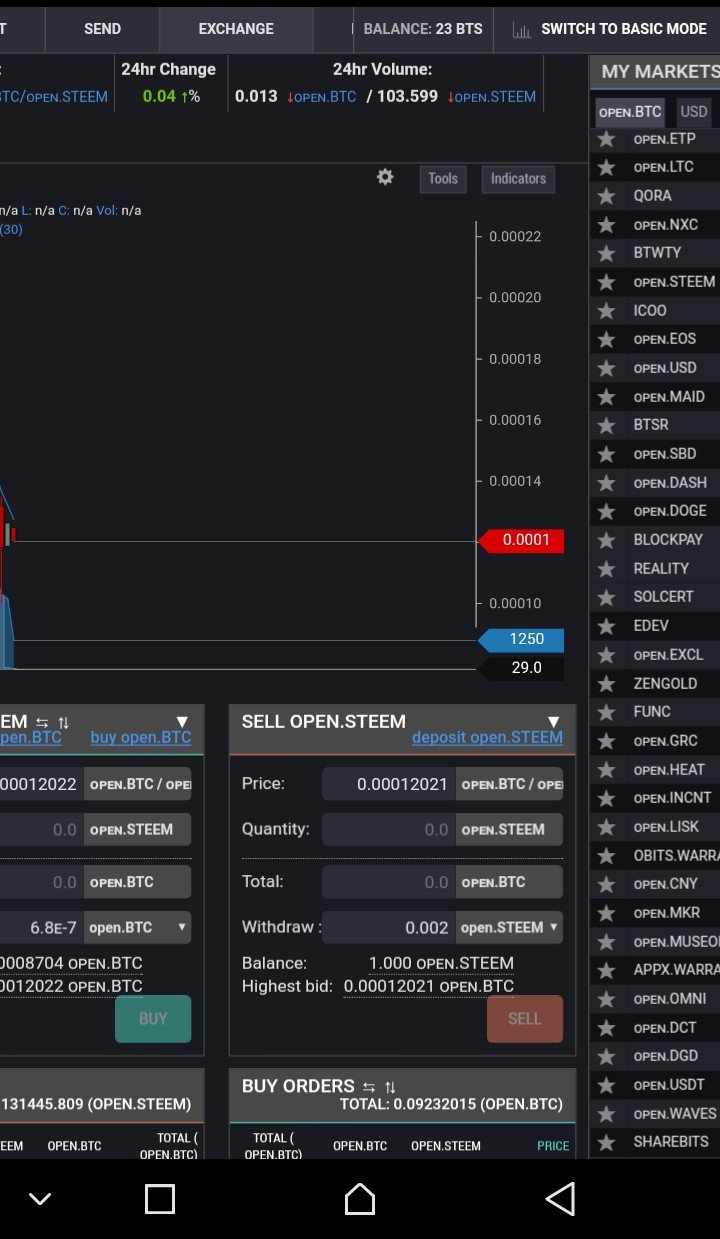Click the star beside BLOCKPAY
This screenshot has height=1239, width=720.
pos(606,540)
